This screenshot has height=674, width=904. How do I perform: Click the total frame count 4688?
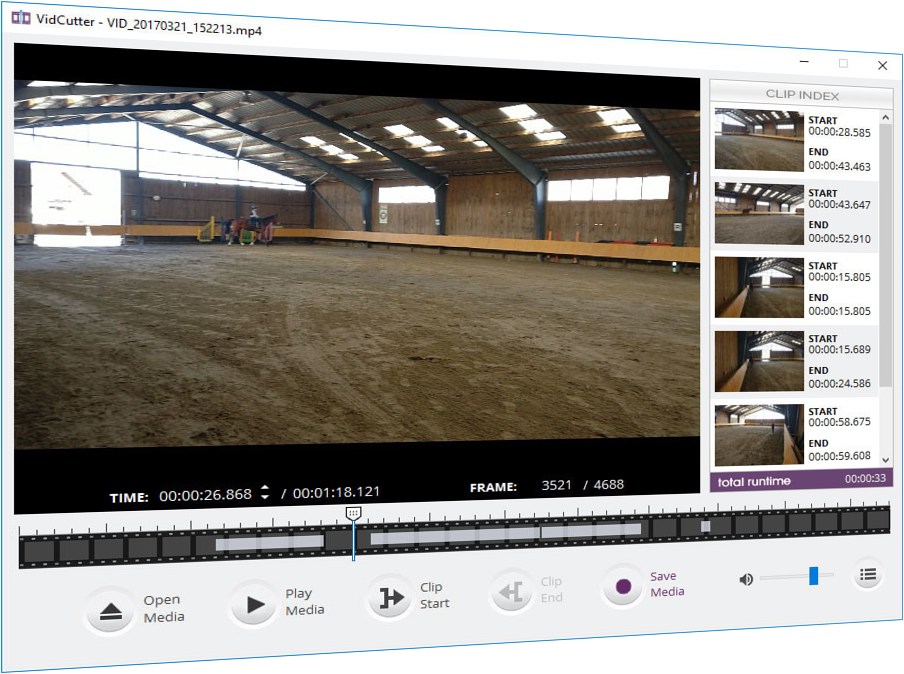[x=609, y=484]
